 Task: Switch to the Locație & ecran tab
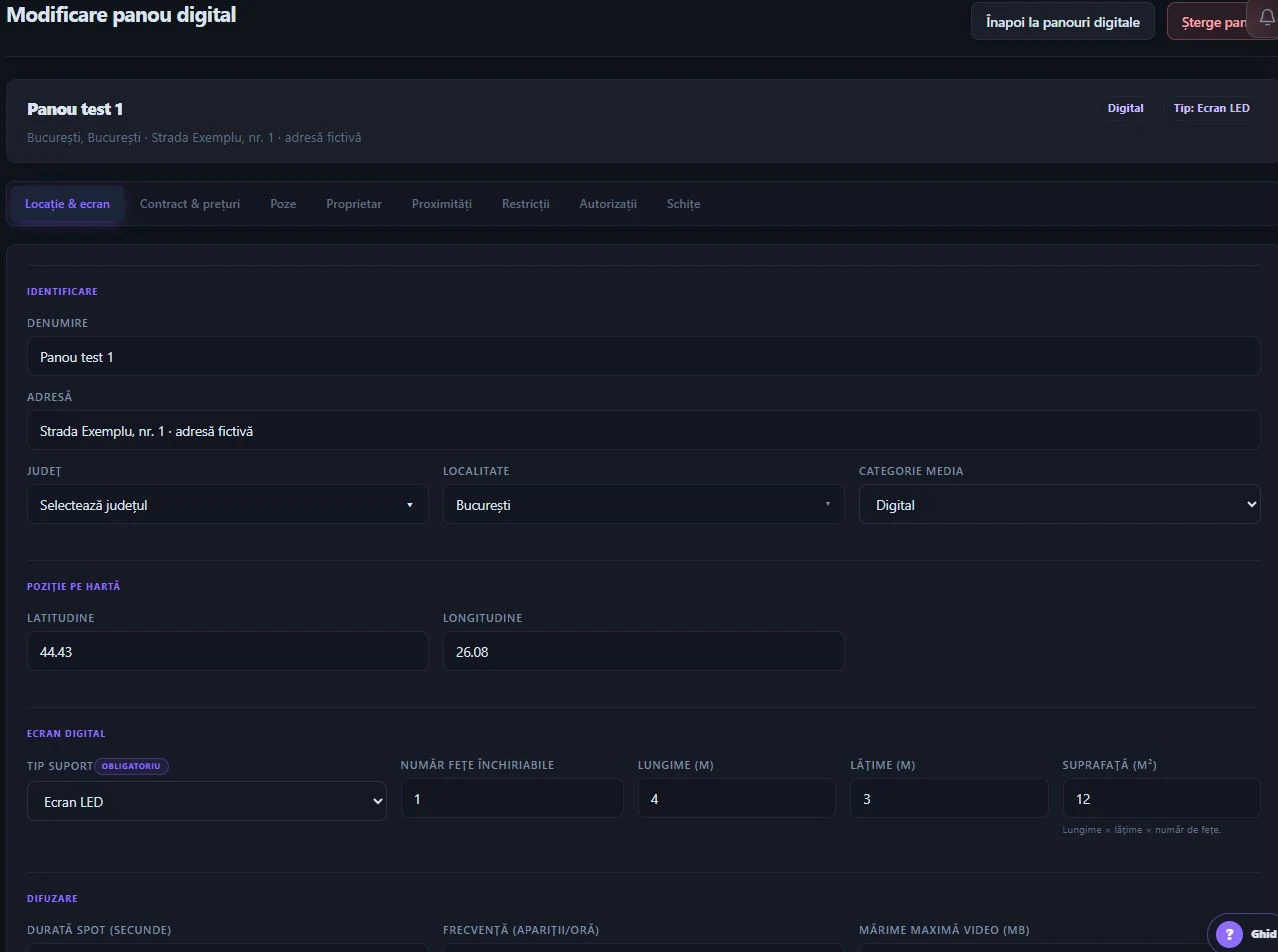point(67,204)
